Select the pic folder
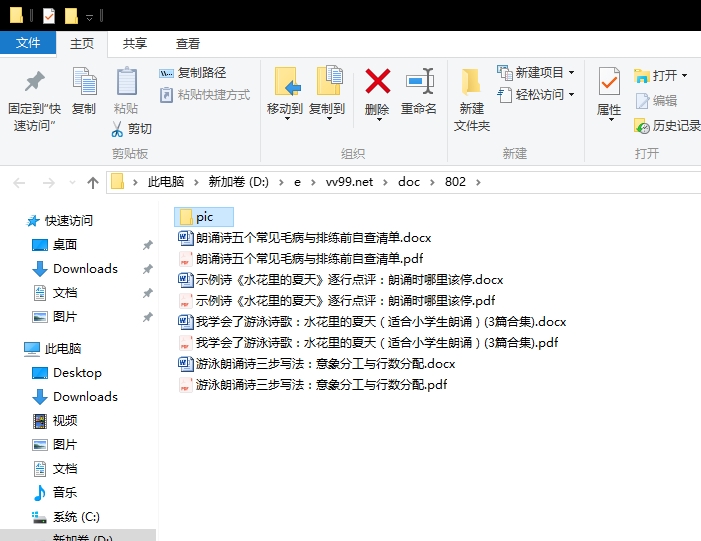The height and width of the screenshot is (541, 701). 204,217
